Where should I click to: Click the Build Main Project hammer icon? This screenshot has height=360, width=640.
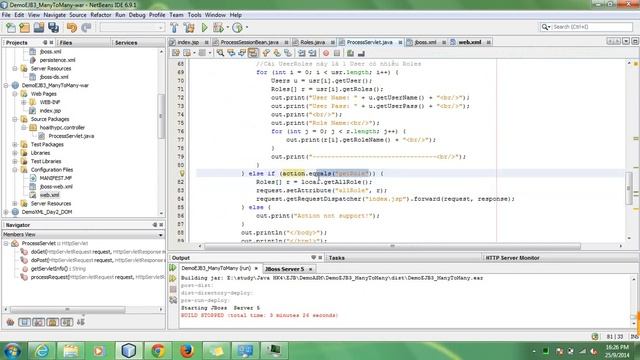(x=174, y=28)
